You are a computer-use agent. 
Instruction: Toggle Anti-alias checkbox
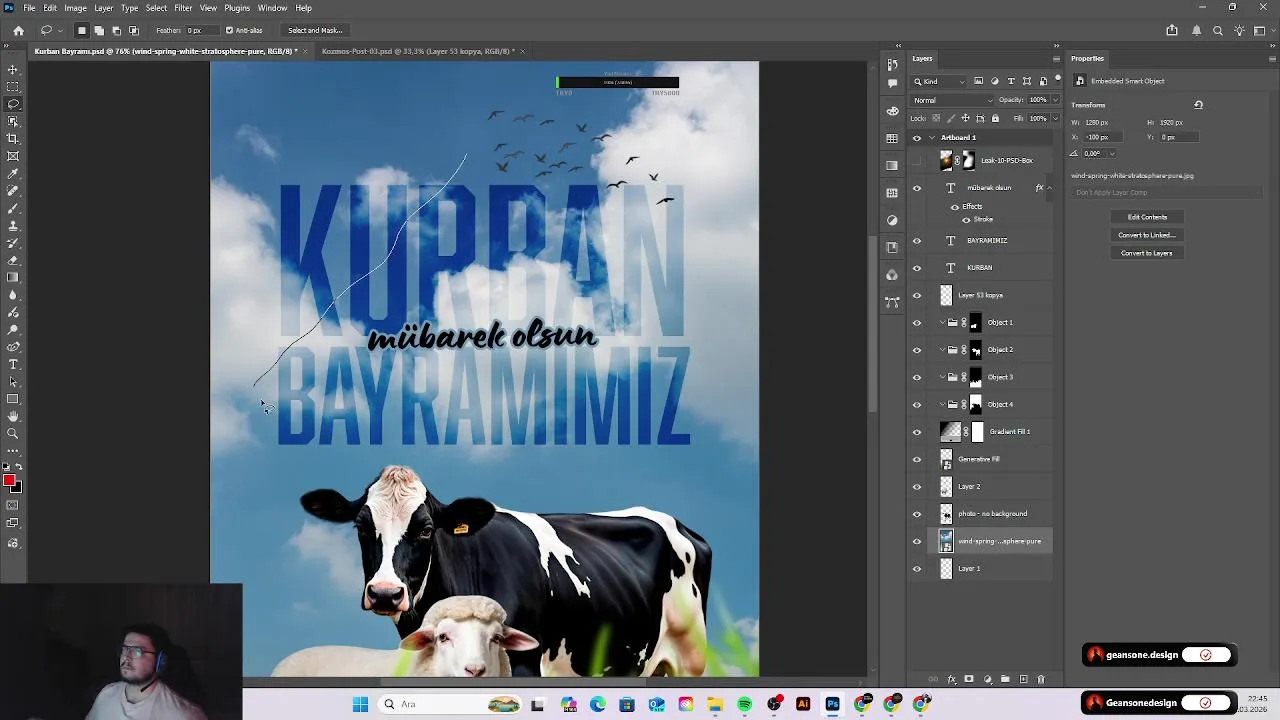click(229, 30)
